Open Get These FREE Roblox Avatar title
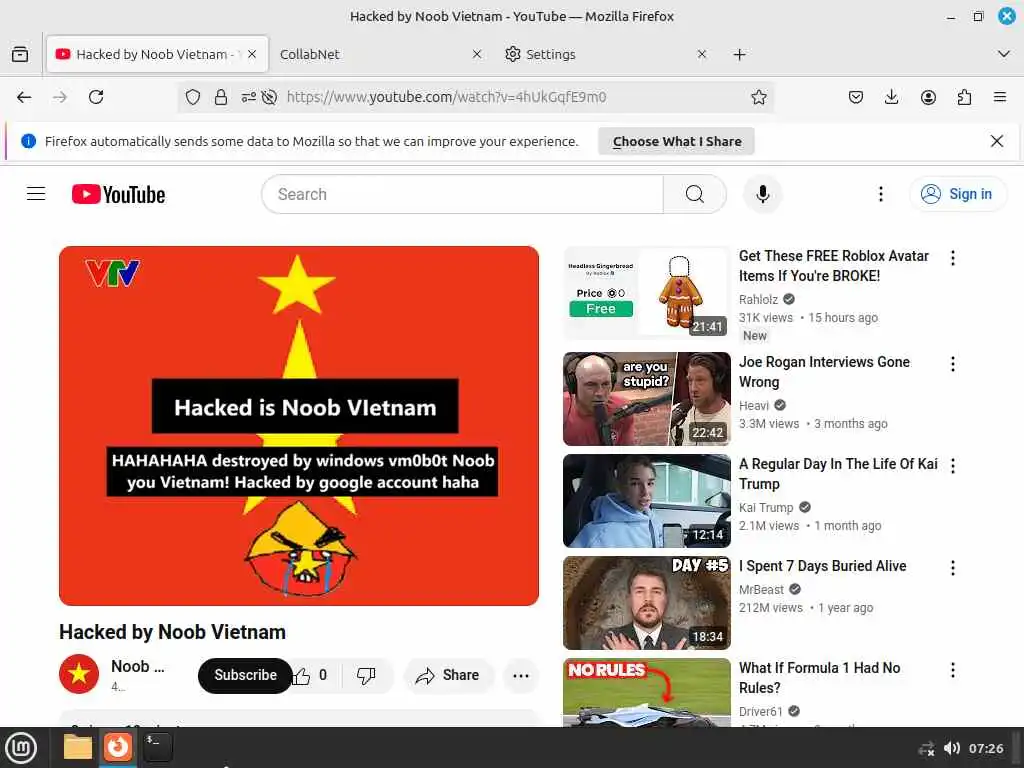Viewport: 1024px width, 768px height. pyautogui.click(x=834, y=266)
